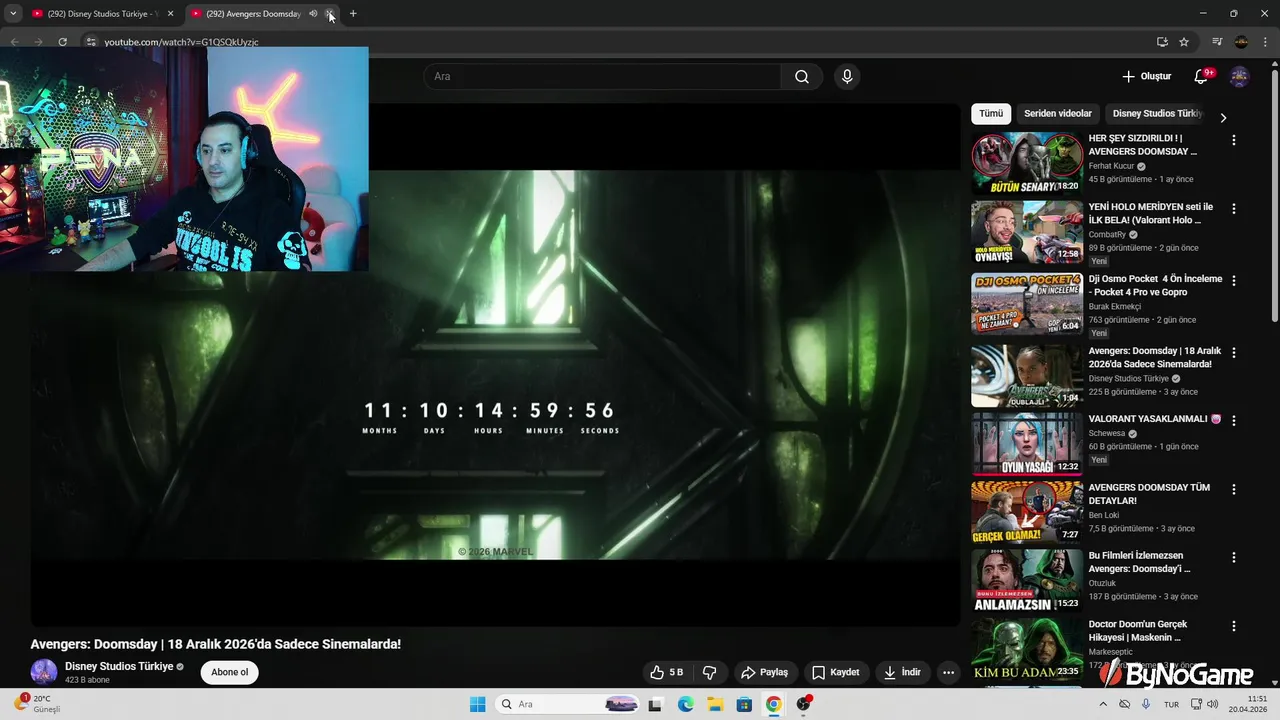This screenshot has width=1280, height=720.
Task: Open Microsoft Store from taskbar
Action: click(x=744, y=704)
